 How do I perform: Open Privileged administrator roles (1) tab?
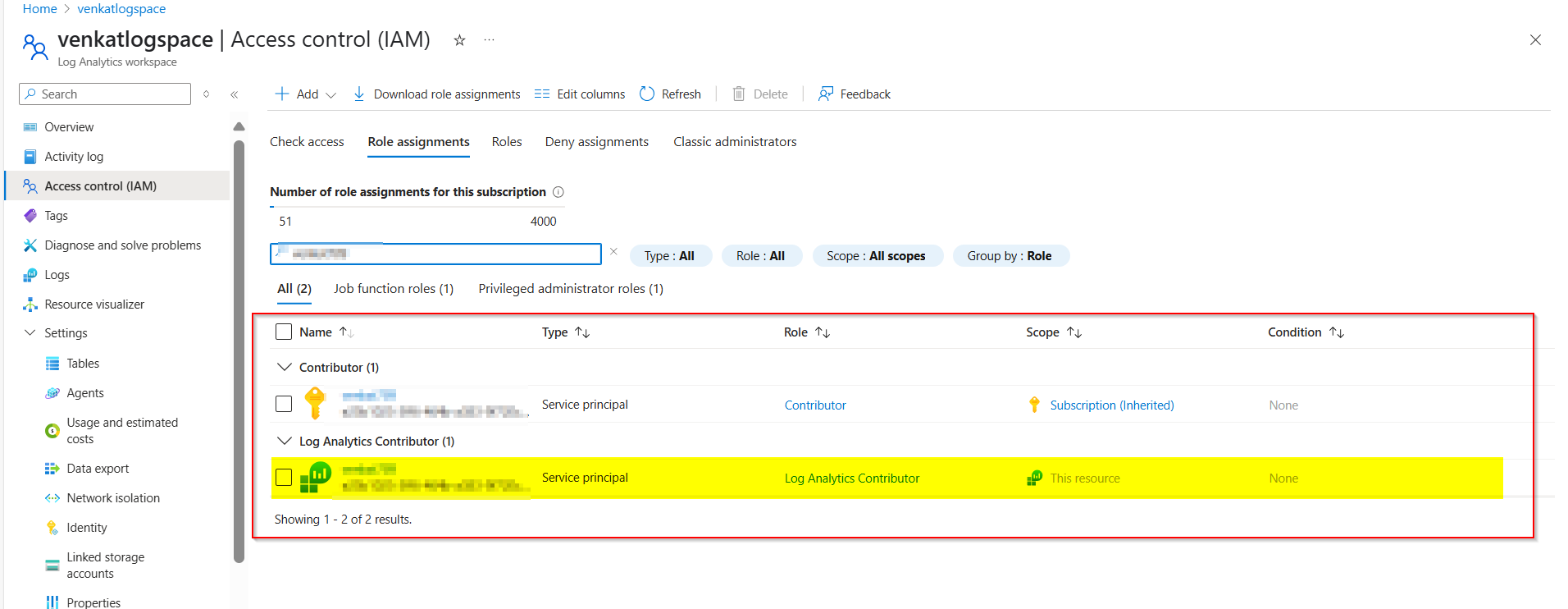tap(571, 289)
